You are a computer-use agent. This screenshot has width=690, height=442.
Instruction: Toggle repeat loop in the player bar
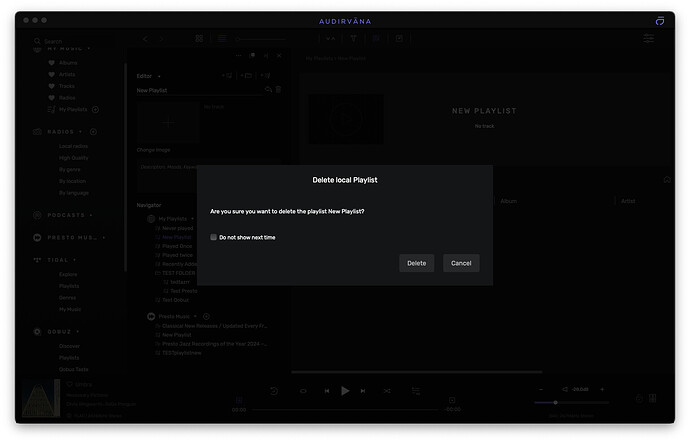[x=303, y=391]
